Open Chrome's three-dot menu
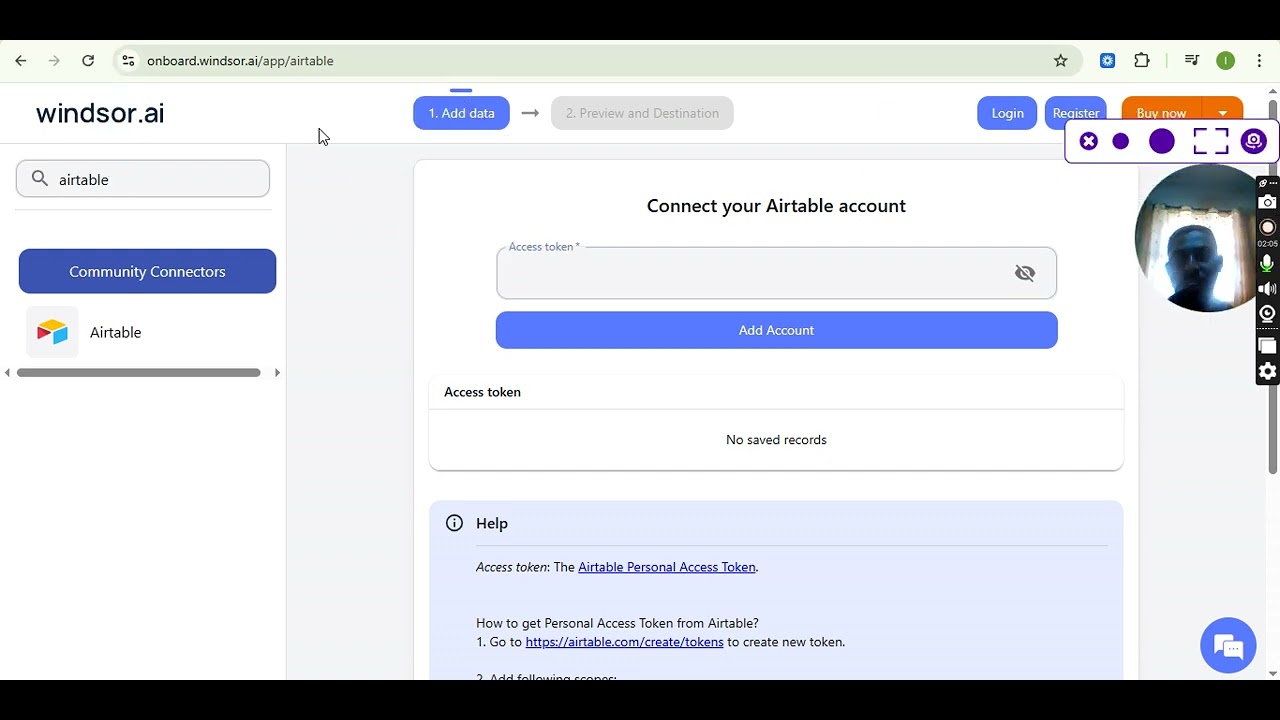1280x720 pixels. (1259, 61)
